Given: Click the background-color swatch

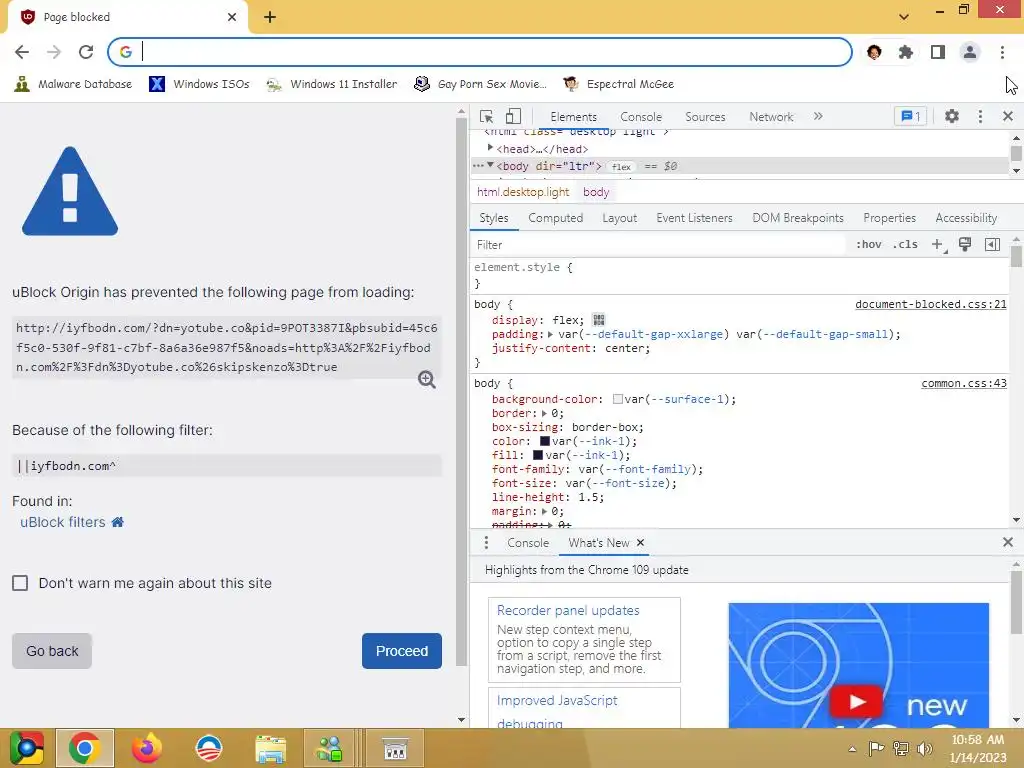Looking at the screenshot, I should (x=617, y=399).
